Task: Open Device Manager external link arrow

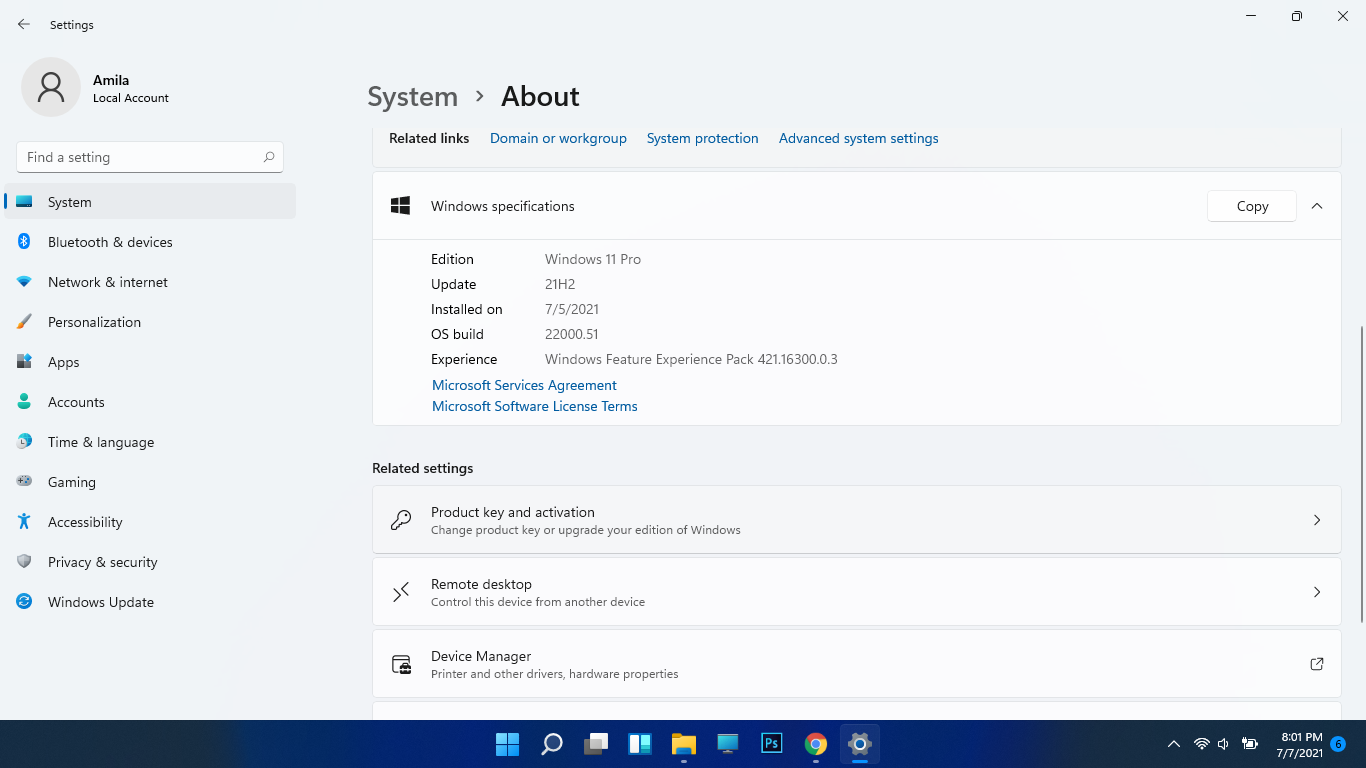Action: (1317, 664)
